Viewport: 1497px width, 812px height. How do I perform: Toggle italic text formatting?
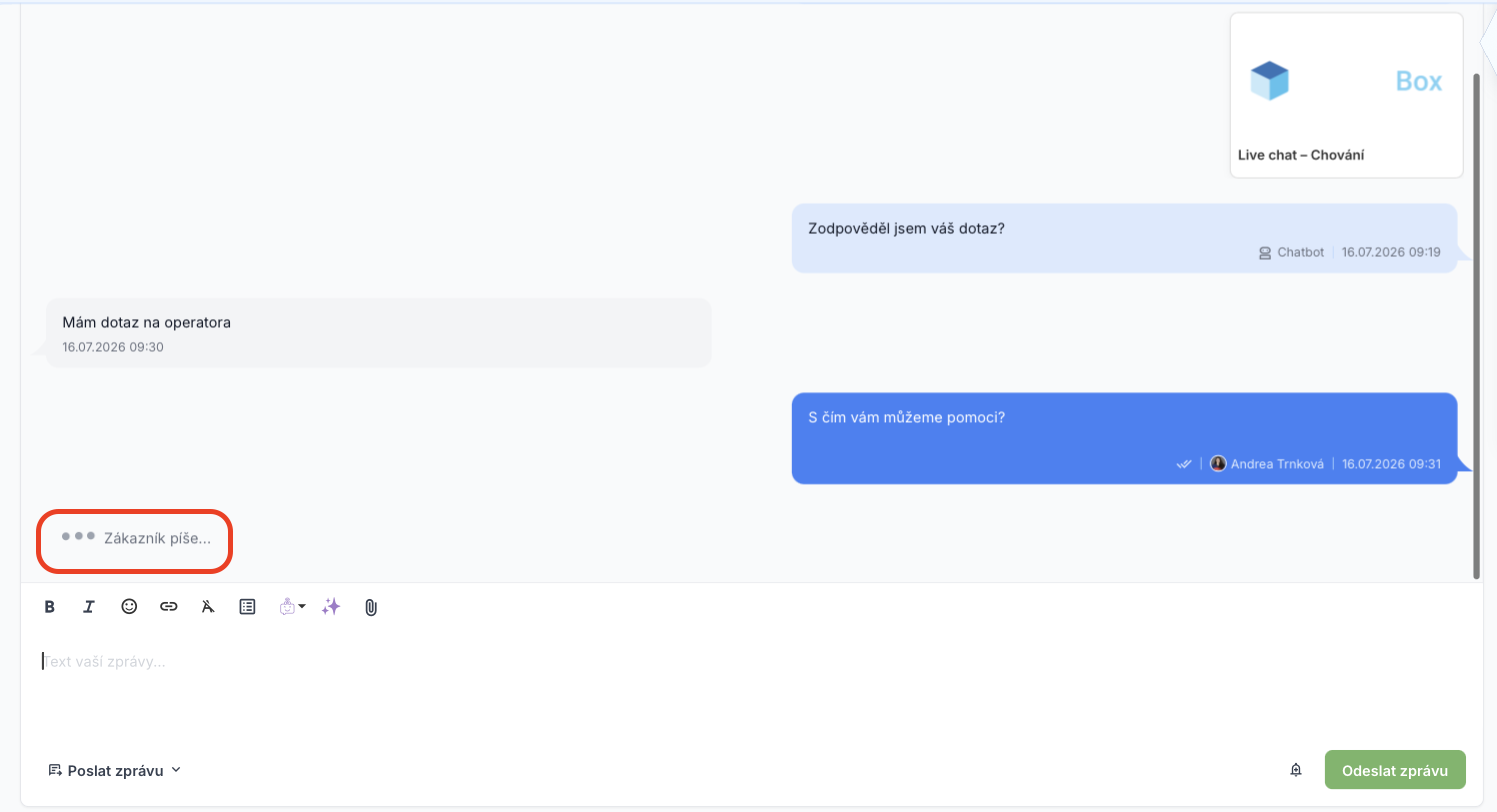coord(89,606)
